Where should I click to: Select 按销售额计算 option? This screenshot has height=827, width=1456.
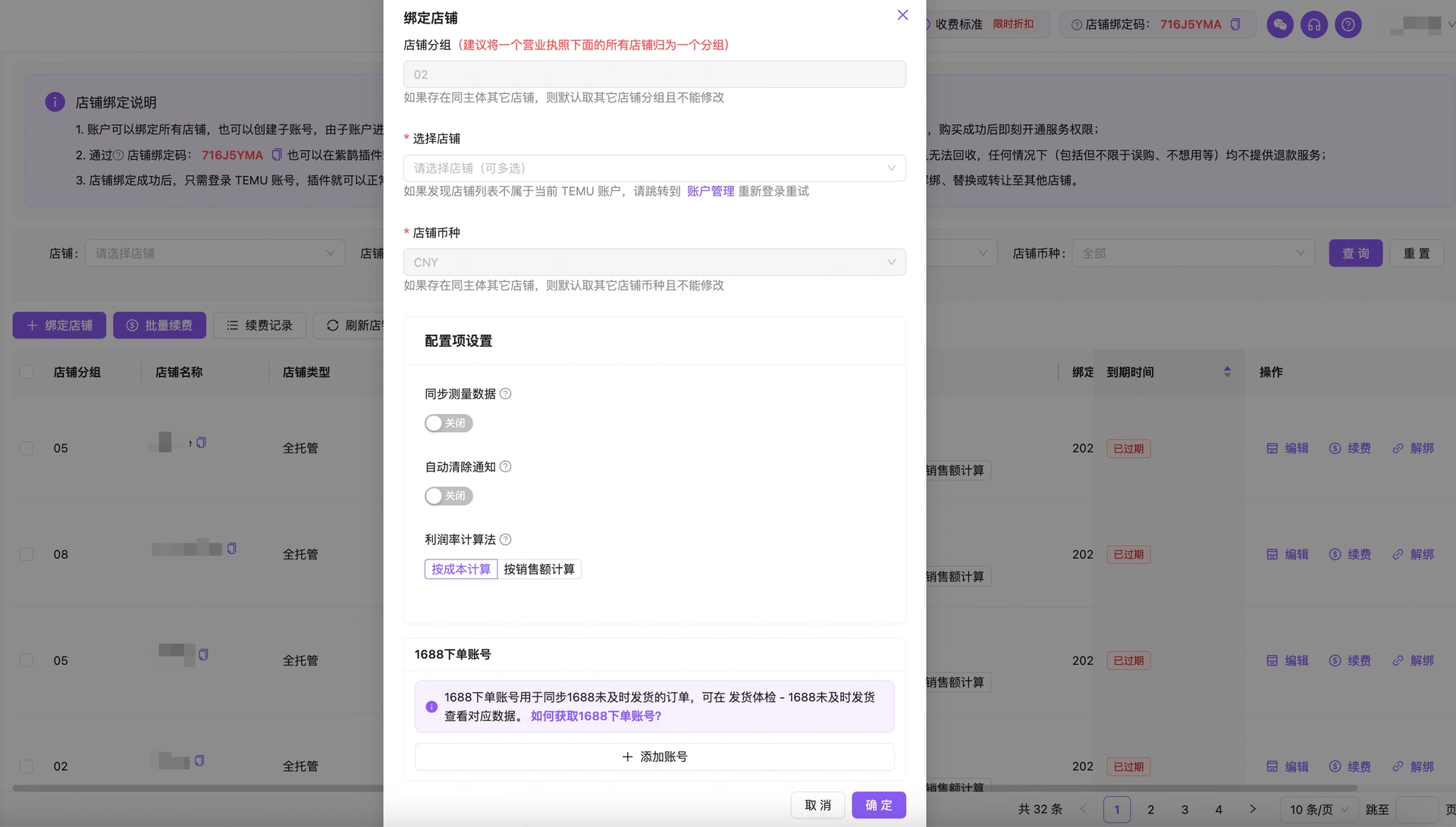(539, 569)
